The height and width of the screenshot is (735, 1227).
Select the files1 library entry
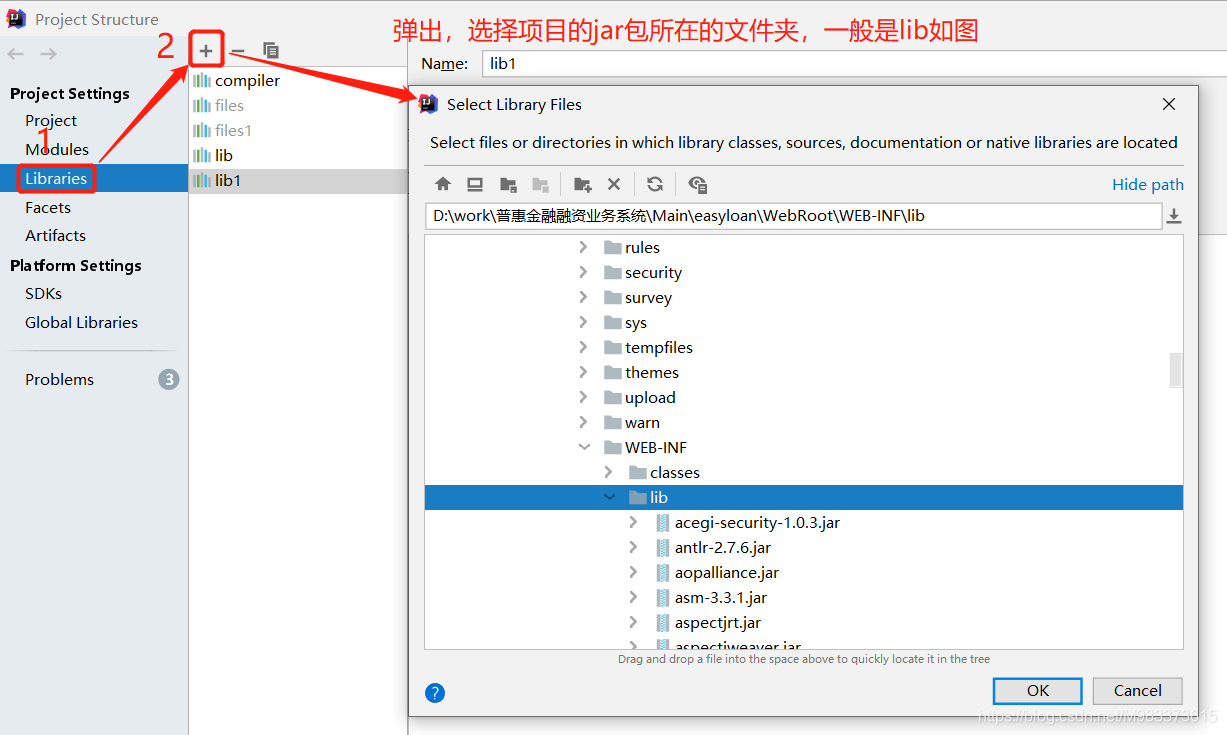pos(233,130)
